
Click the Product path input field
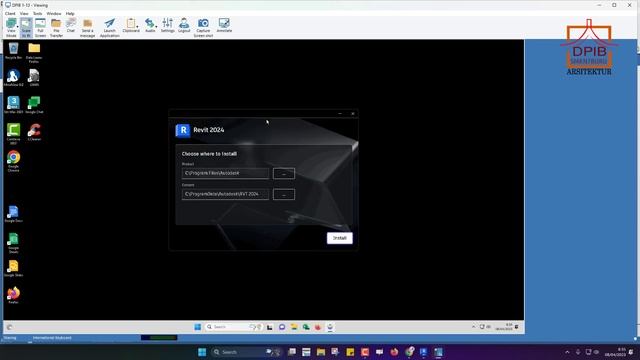225,173
